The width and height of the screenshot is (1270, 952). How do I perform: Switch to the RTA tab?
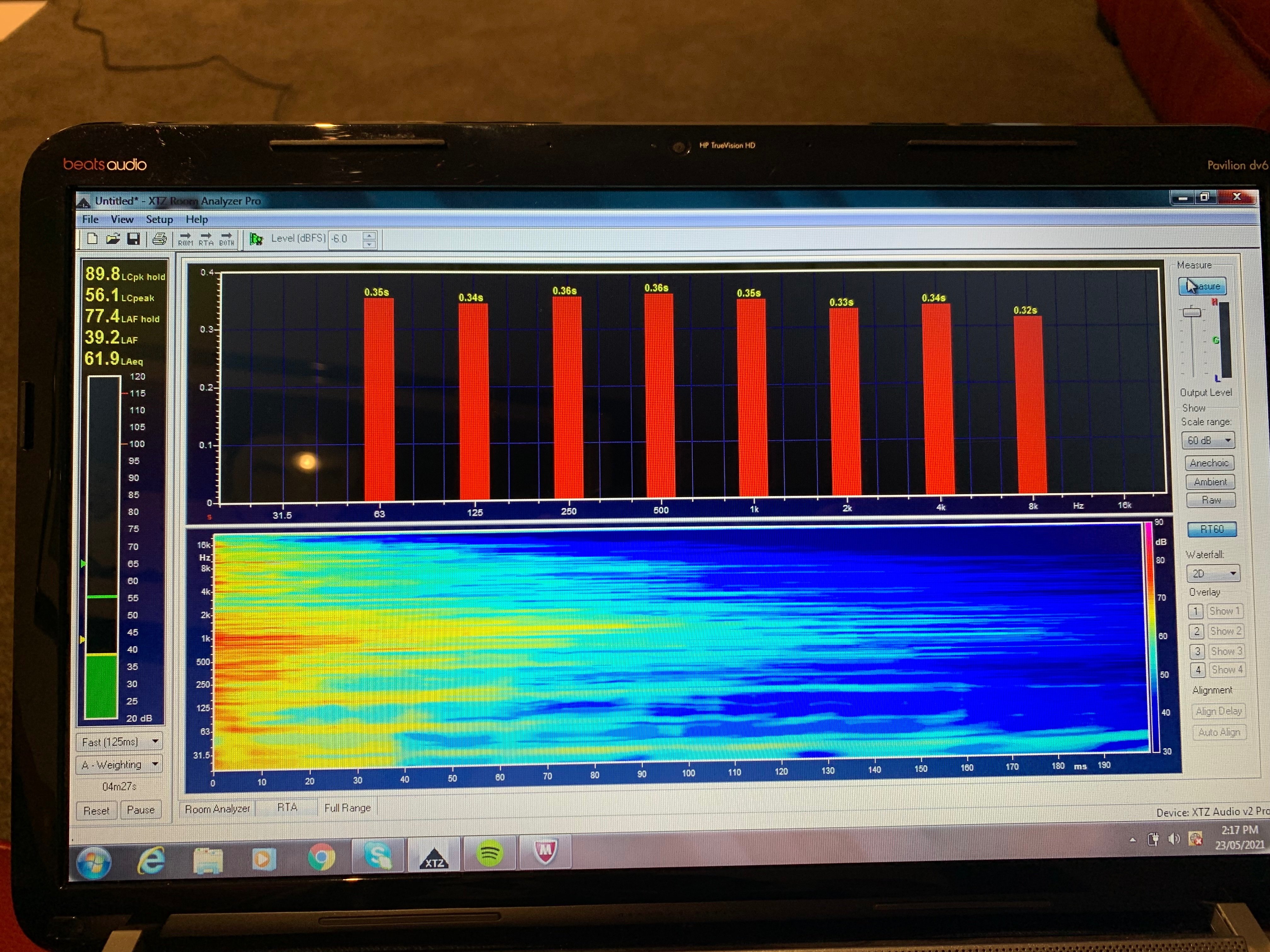[x=287, y=807]
